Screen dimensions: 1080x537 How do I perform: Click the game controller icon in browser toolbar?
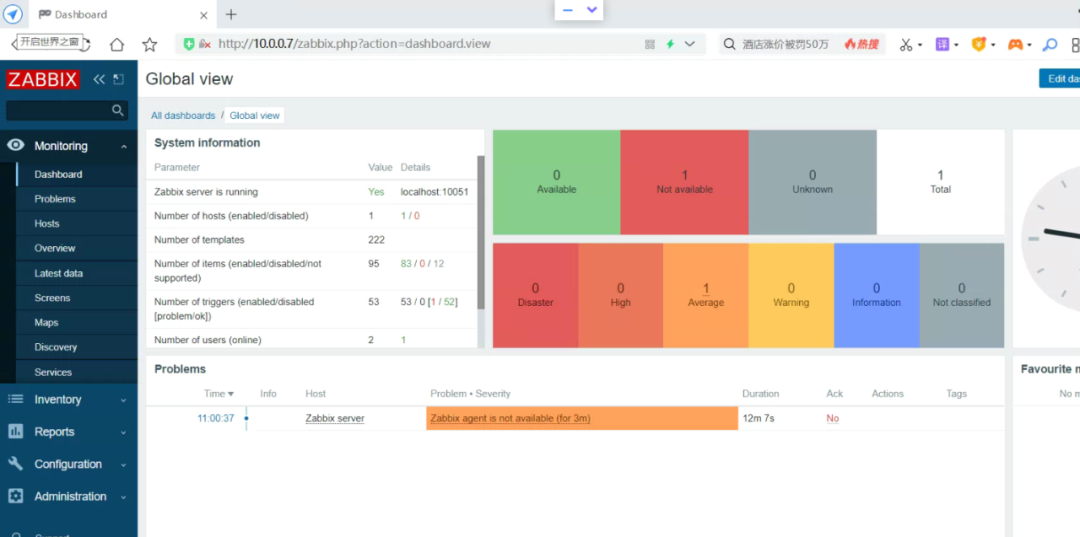point(1015,44)
